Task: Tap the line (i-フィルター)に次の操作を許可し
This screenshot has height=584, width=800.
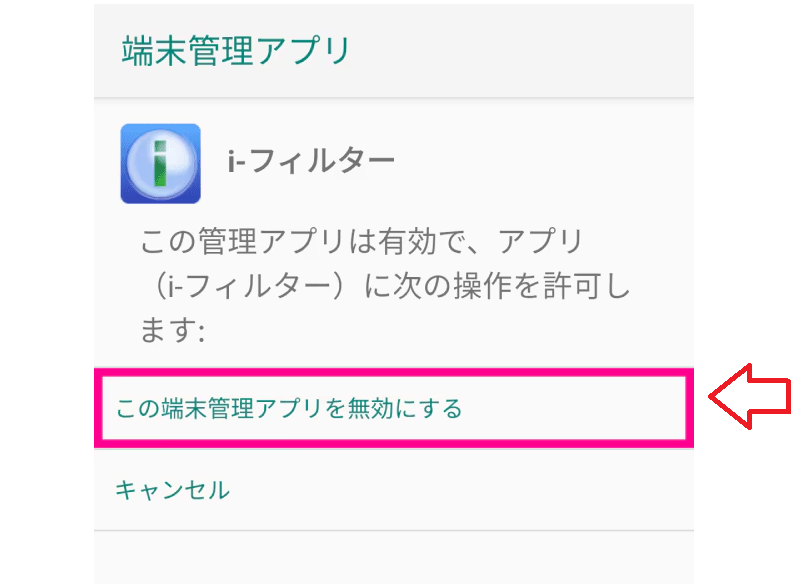Action: click(x=386, y=286)
